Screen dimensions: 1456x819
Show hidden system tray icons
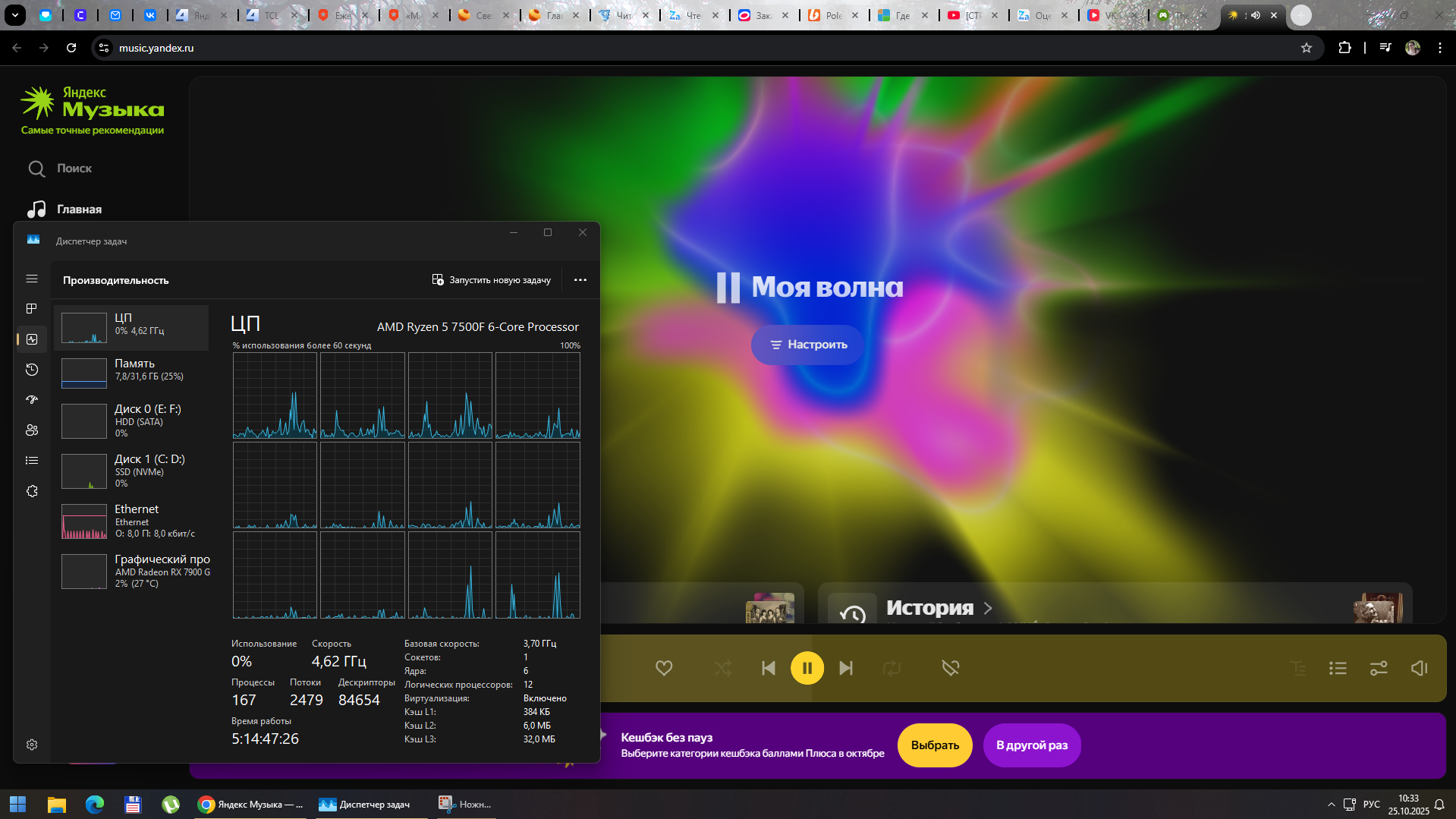pyautogui.click(x=1331, y=805)
